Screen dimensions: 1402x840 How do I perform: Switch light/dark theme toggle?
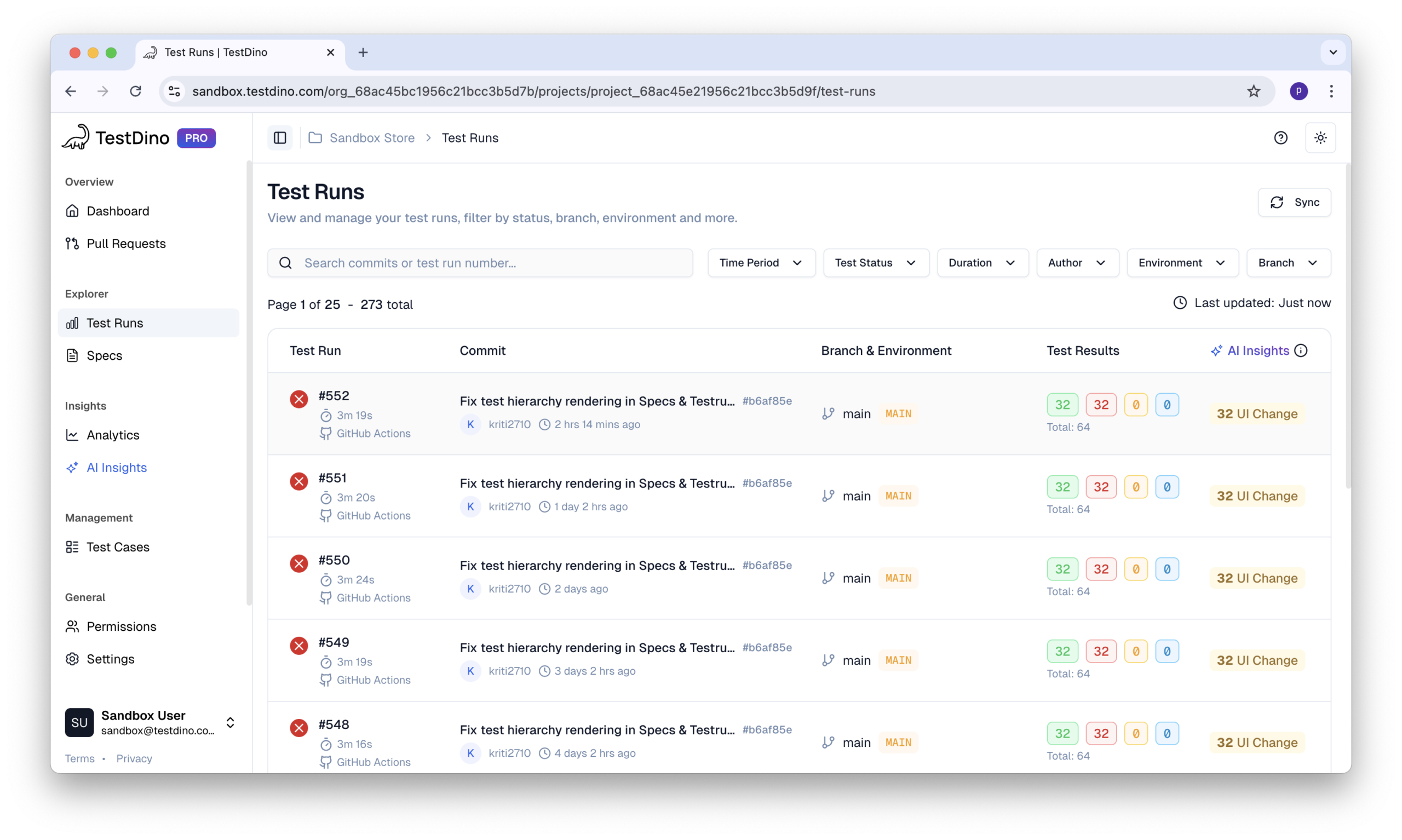point(1320,137)
